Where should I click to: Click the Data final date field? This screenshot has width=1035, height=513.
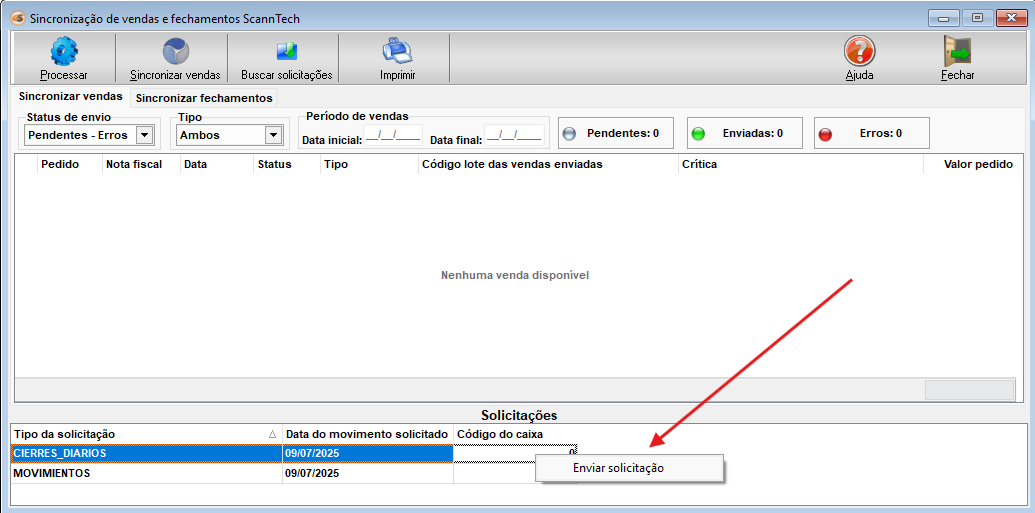click(514, 135)
